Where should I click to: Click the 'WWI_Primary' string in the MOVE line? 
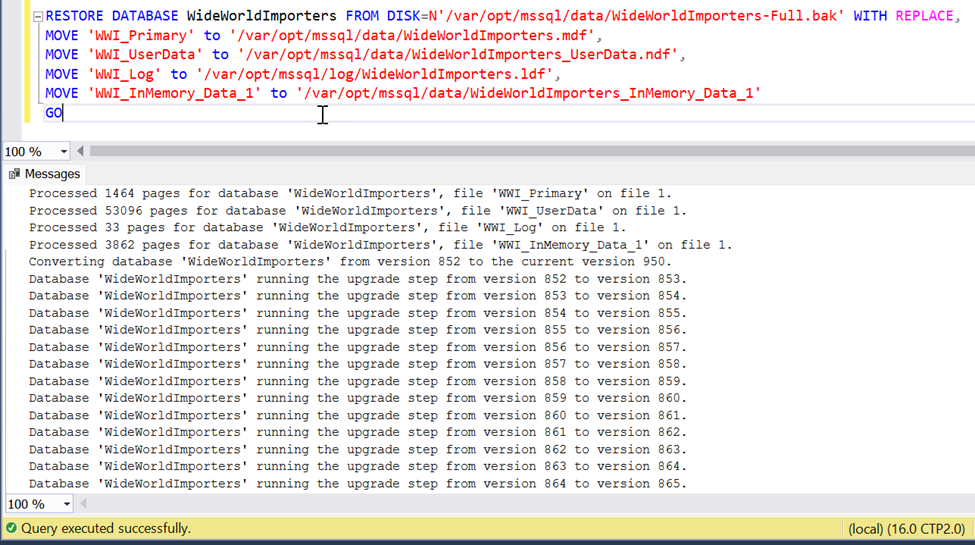141,35
